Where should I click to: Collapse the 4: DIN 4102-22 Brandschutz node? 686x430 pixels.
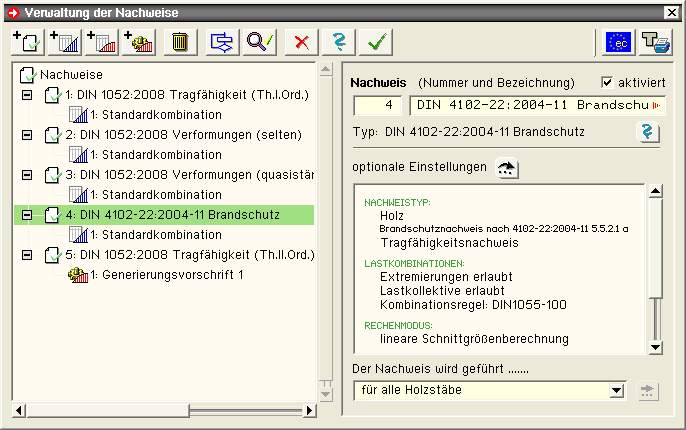coord(27,215)
